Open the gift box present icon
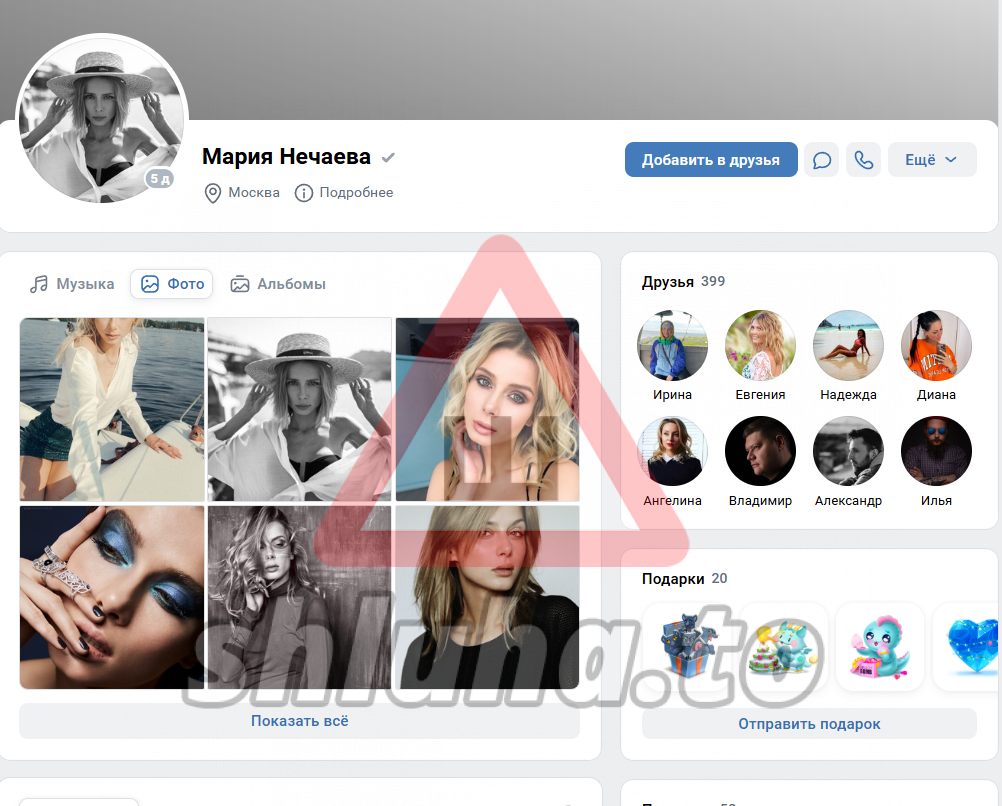The height and width of the screenshot is (806, 1002). [x=685, y=645]
